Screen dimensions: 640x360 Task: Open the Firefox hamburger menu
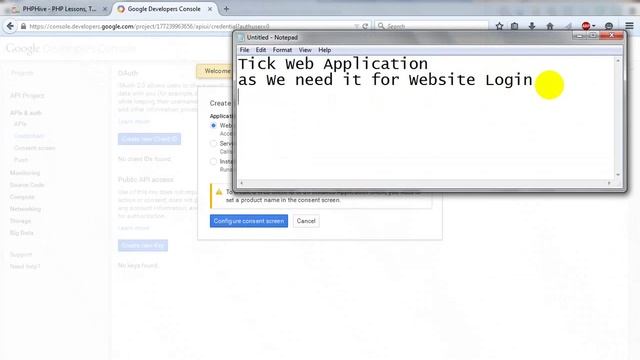(629, 26)
